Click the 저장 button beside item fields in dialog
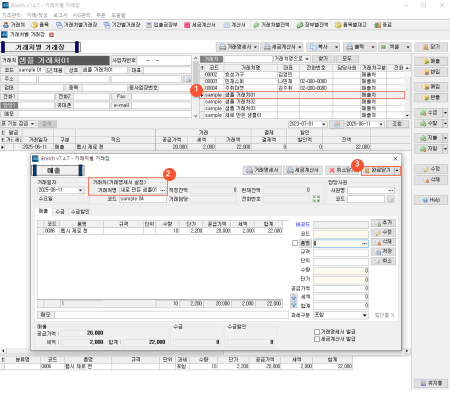Image resolution: width=450 pixels, height=400 pixels. point(383,251)
